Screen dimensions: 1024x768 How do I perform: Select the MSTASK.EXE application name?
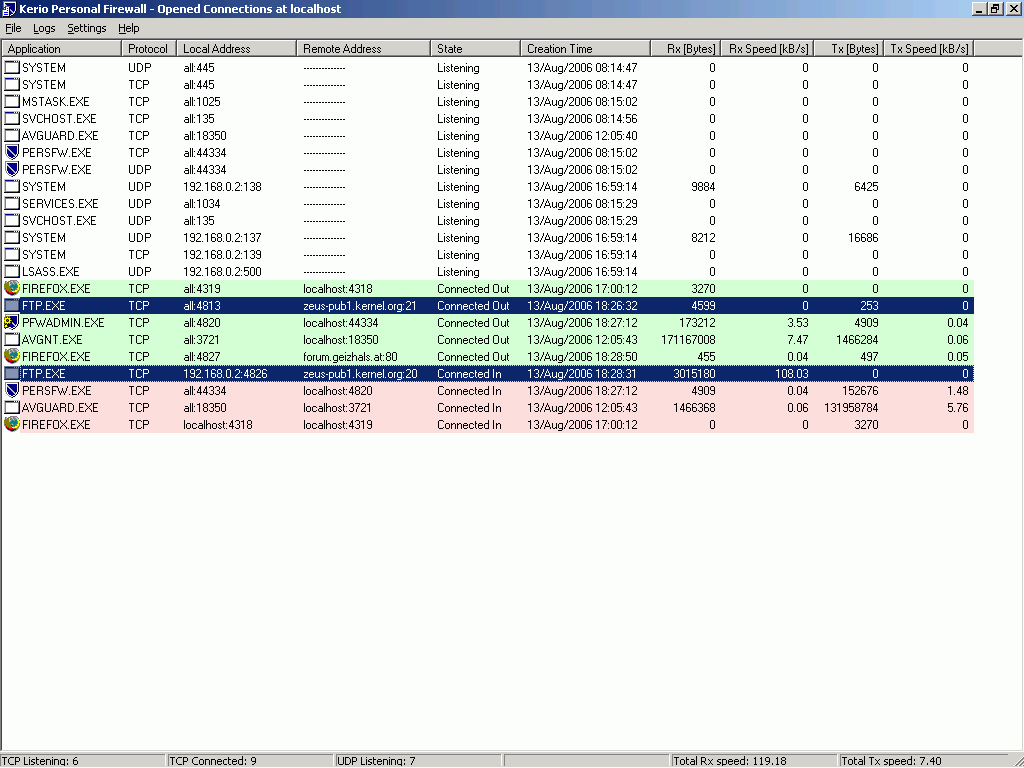tap(56, 102)
